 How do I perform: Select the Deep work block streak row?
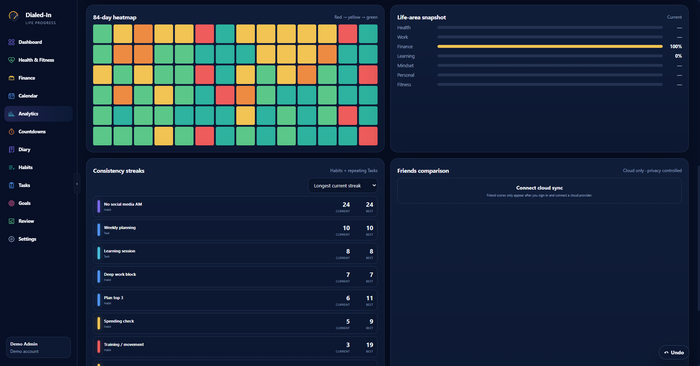point(235,277)
